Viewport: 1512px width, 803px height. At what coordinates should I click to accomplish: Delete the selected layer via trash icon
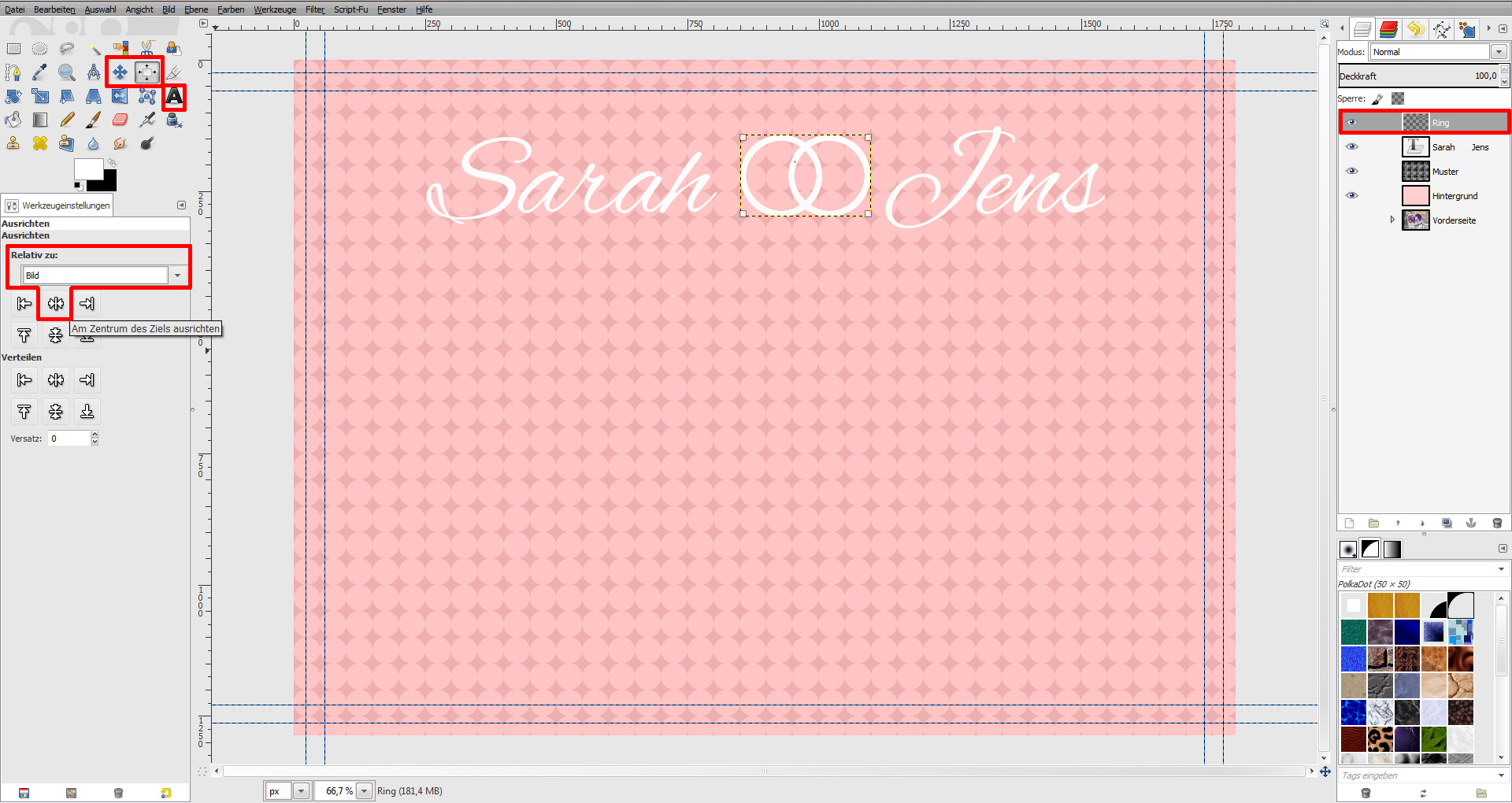1497,523
